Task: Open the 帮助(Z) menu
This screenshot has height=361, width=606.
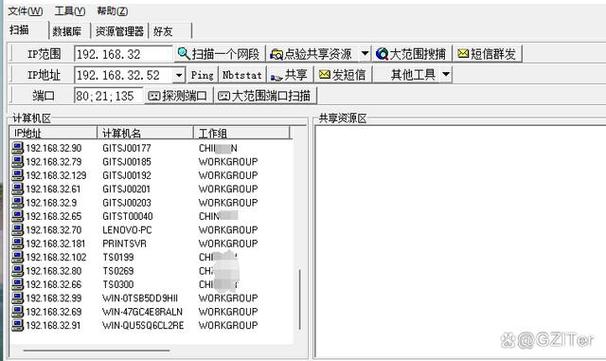Action: point(112,11)
